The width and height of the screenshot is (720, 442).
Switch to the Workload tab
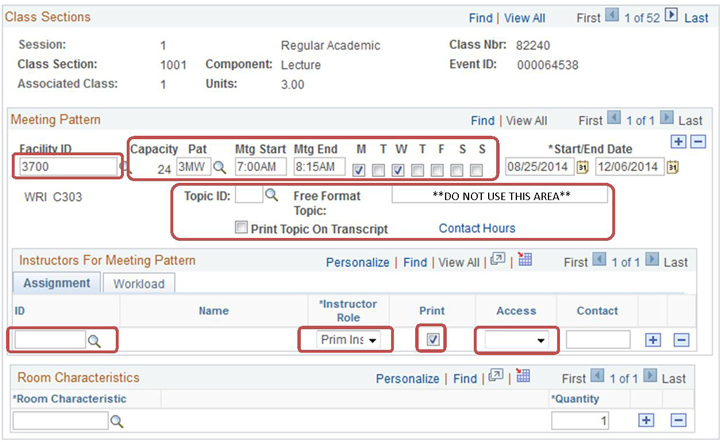139,283
